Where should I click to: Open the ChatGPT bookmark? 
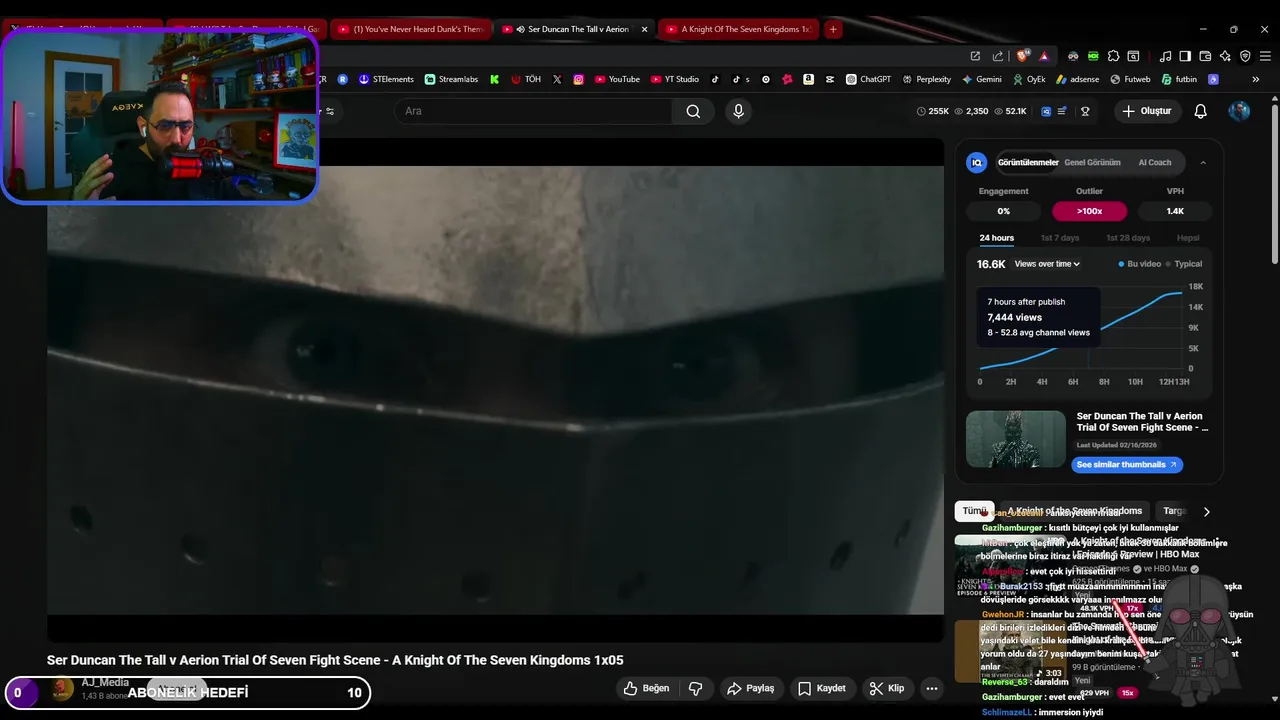(x=868, y=79)
